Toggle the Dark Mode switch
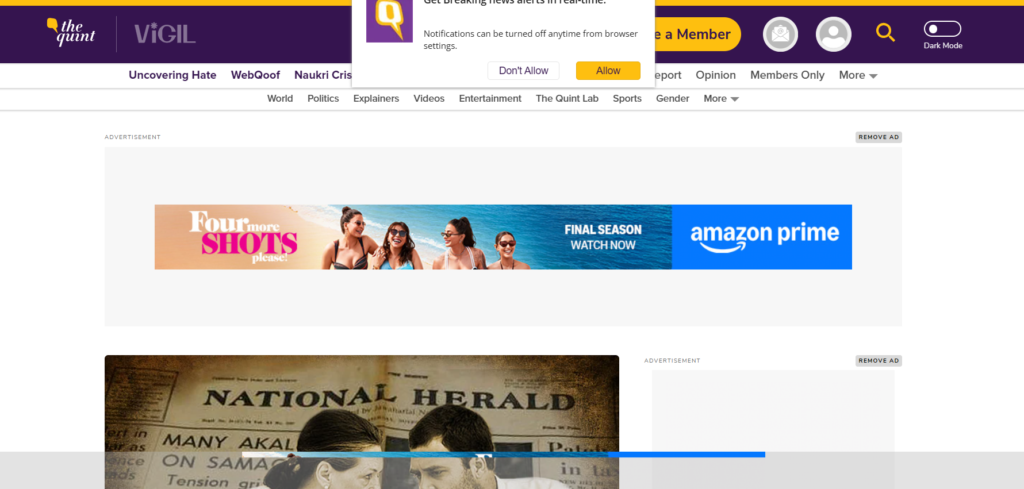Viewport: 1024px width, 489px height. click(x=942, y=29)
